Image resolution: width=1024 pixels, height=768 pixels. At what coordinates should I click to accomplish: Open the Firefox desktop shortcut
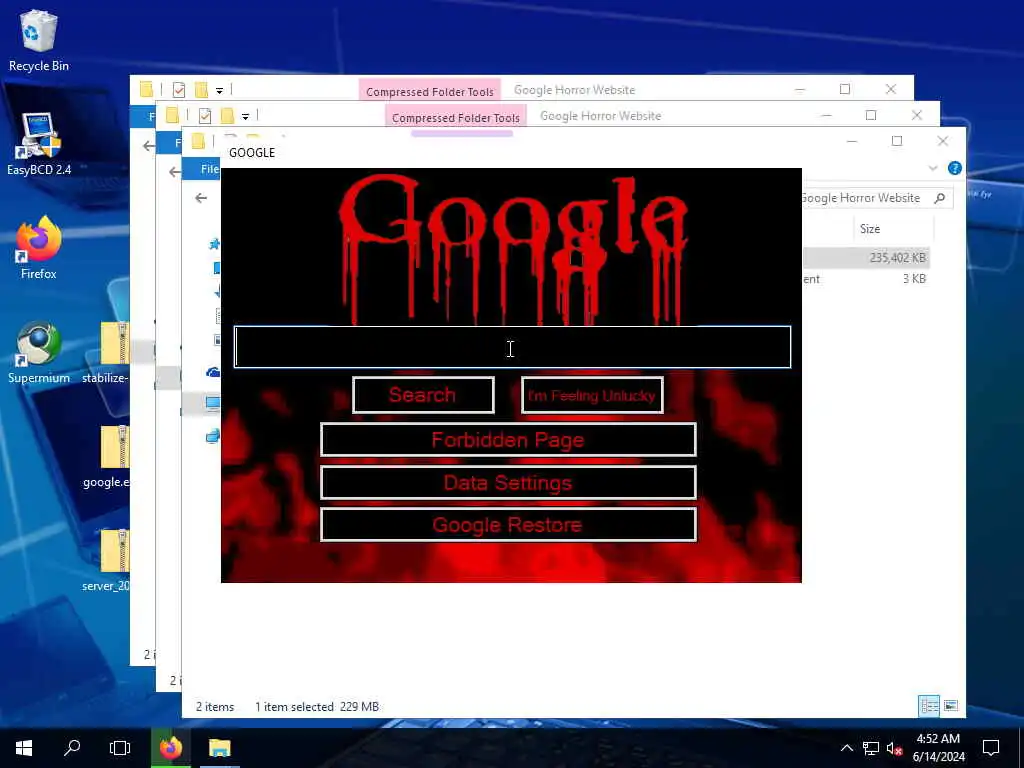[x=39, y=248]
